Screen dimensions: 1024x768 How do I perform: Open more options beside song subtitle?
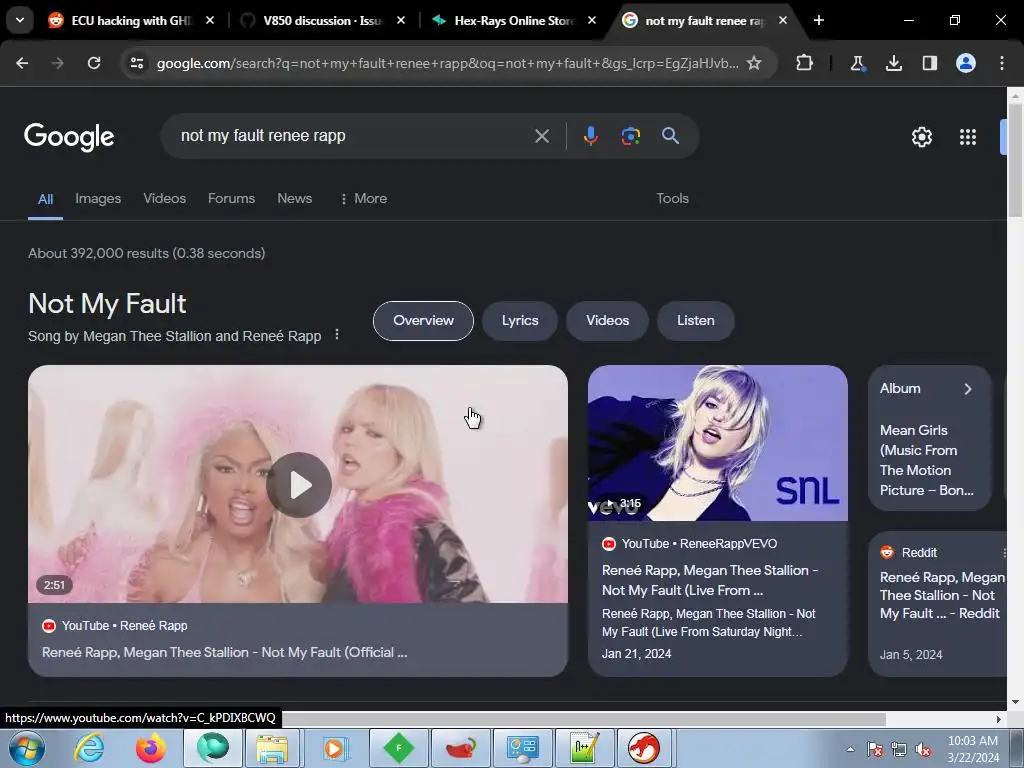coord(337,334)
